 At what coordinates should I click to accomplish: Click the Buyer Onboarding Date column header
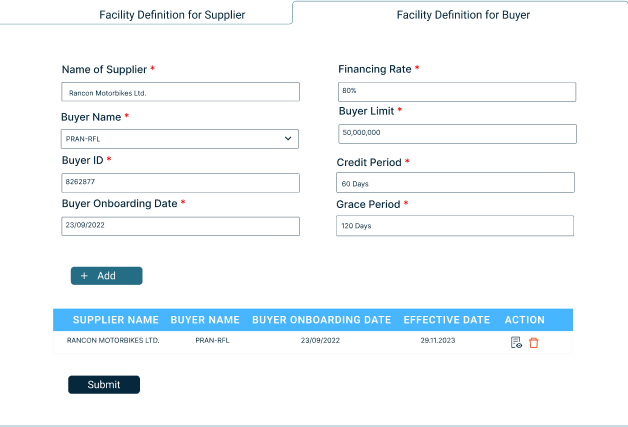pyautogui.click(x=322, y=320)
